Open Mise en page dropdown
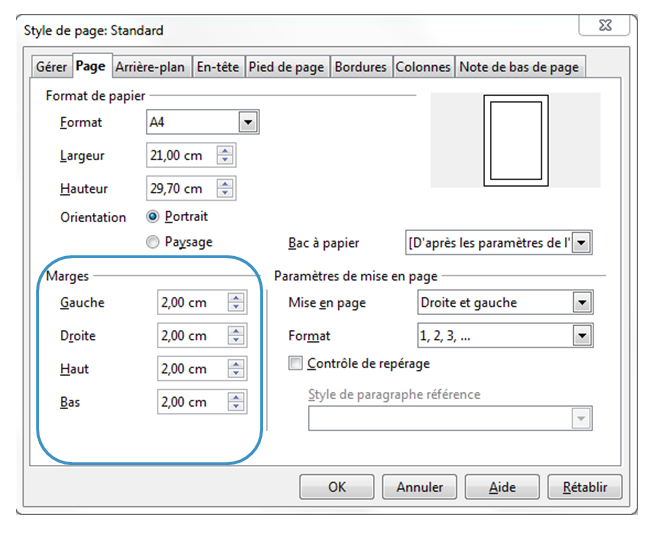This screenshot has width=654, height=536. point(505,302)
